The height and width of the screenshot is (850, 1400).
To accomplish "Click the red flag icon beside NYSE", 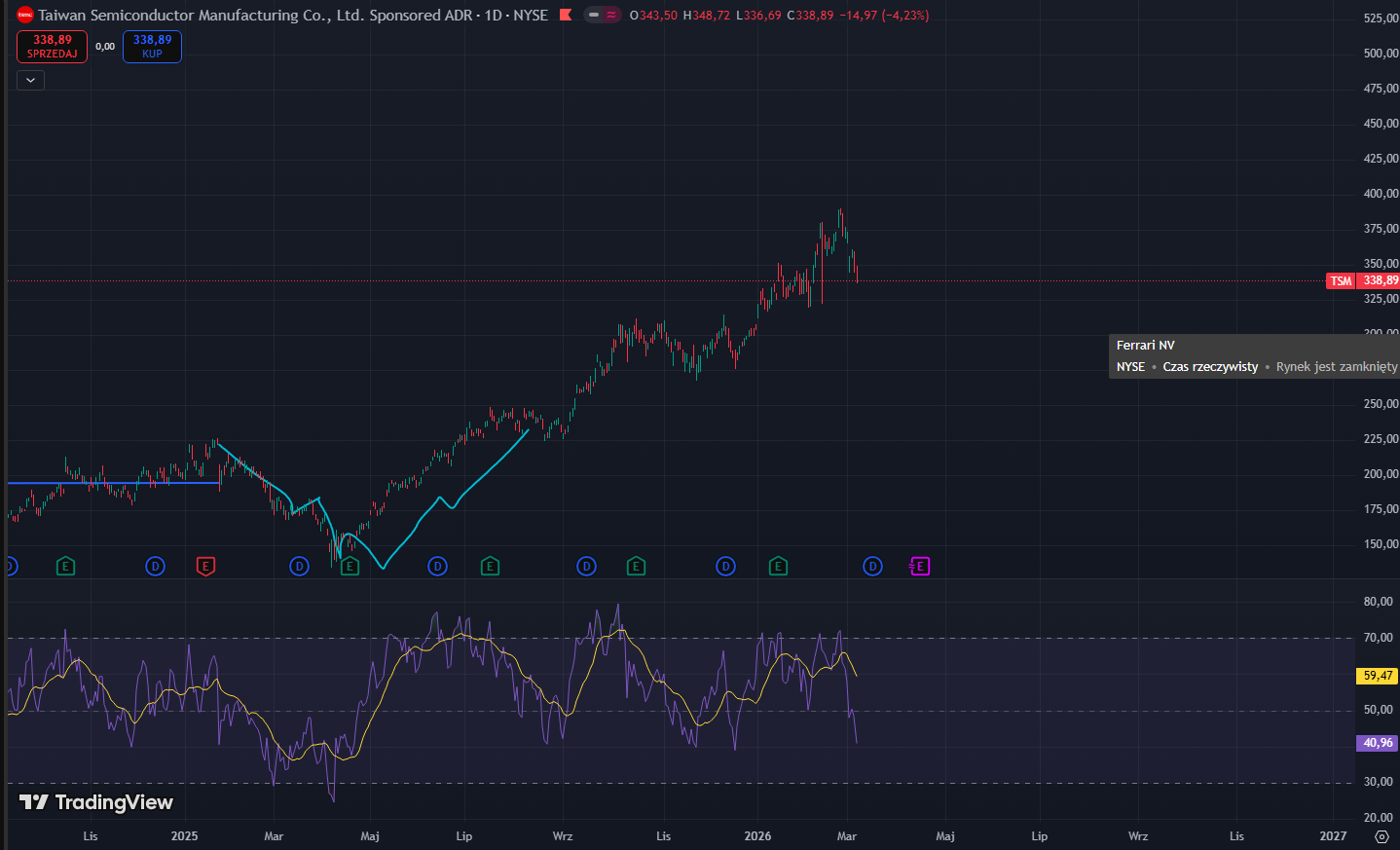I will [x=566, y=15].
